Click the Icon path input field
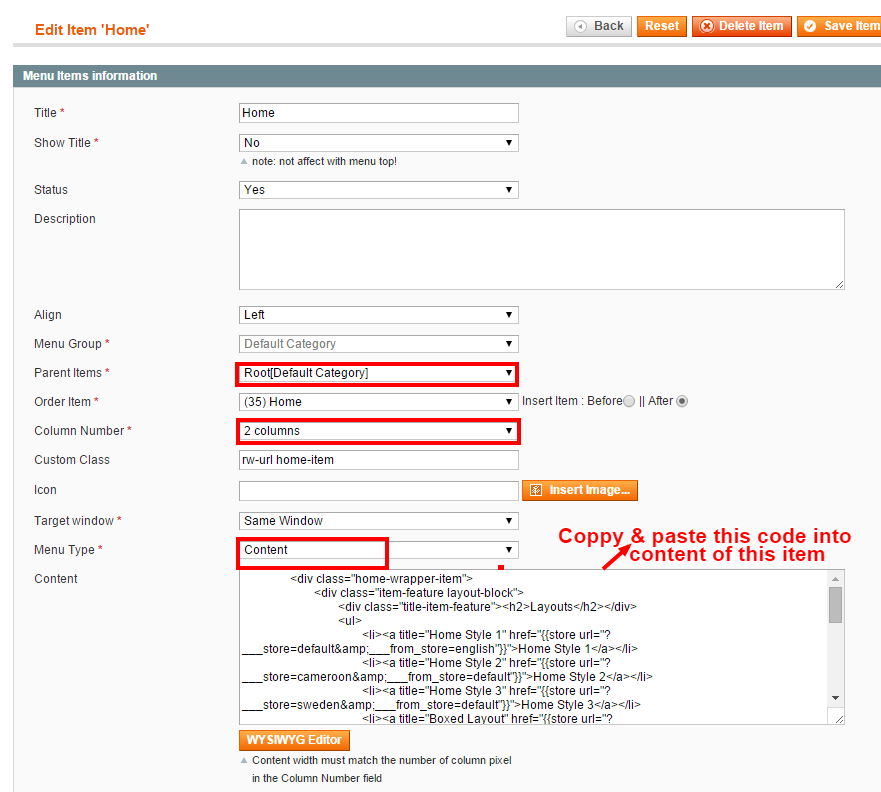Screen dimensions: 881x792 point(378,490)
